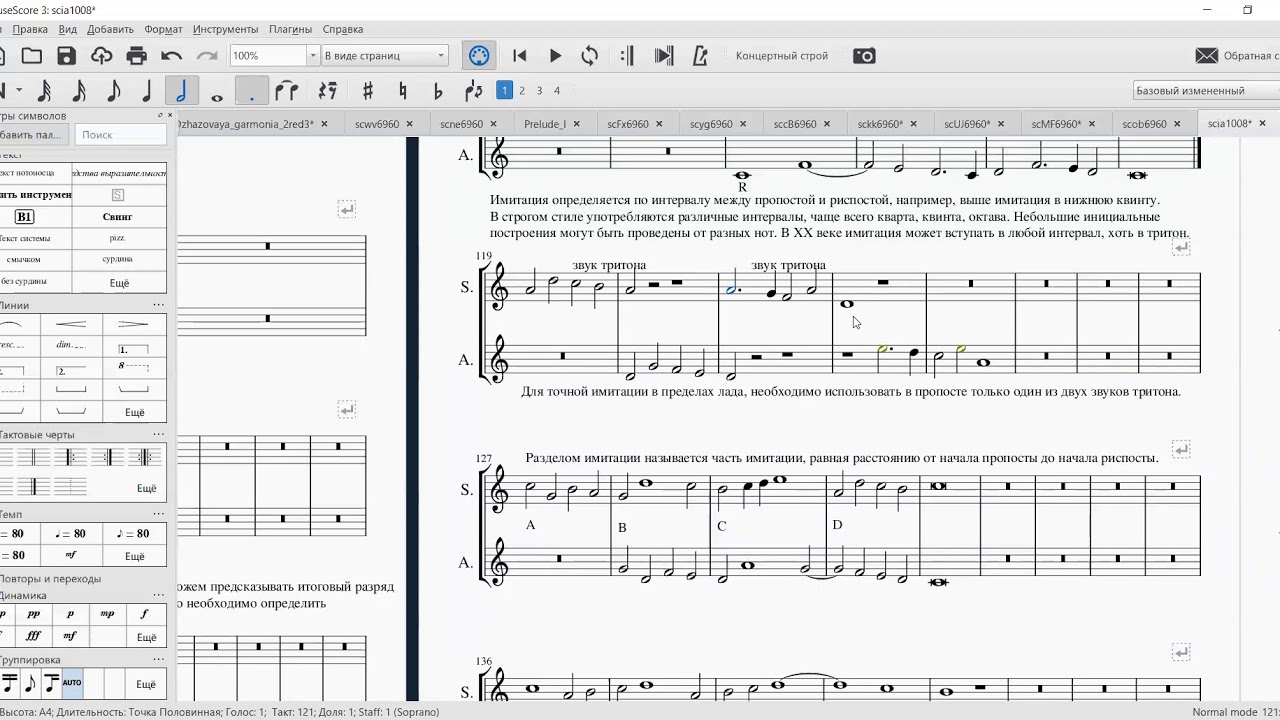Screen dimensions: 1280x720
Task: Switch to the scwv6960 tab
Action: [x=377, y=124]
